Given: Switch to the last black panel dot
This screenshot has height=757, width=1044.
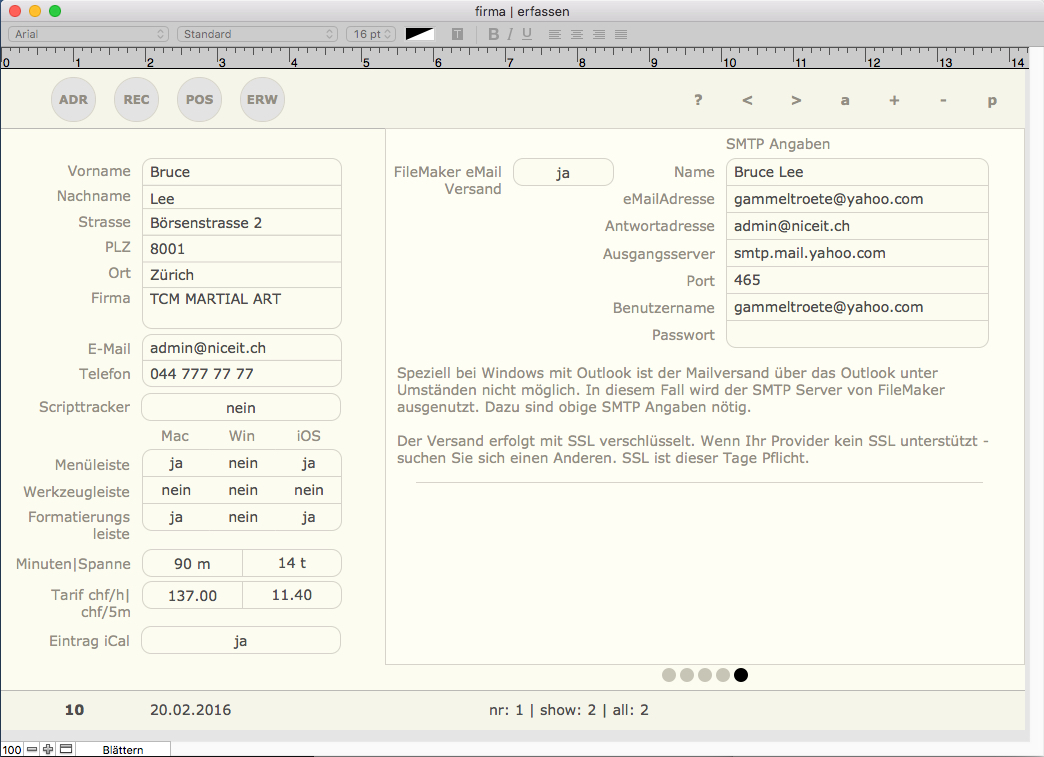Looking at the screenshot, I should [x=741, y=675].
